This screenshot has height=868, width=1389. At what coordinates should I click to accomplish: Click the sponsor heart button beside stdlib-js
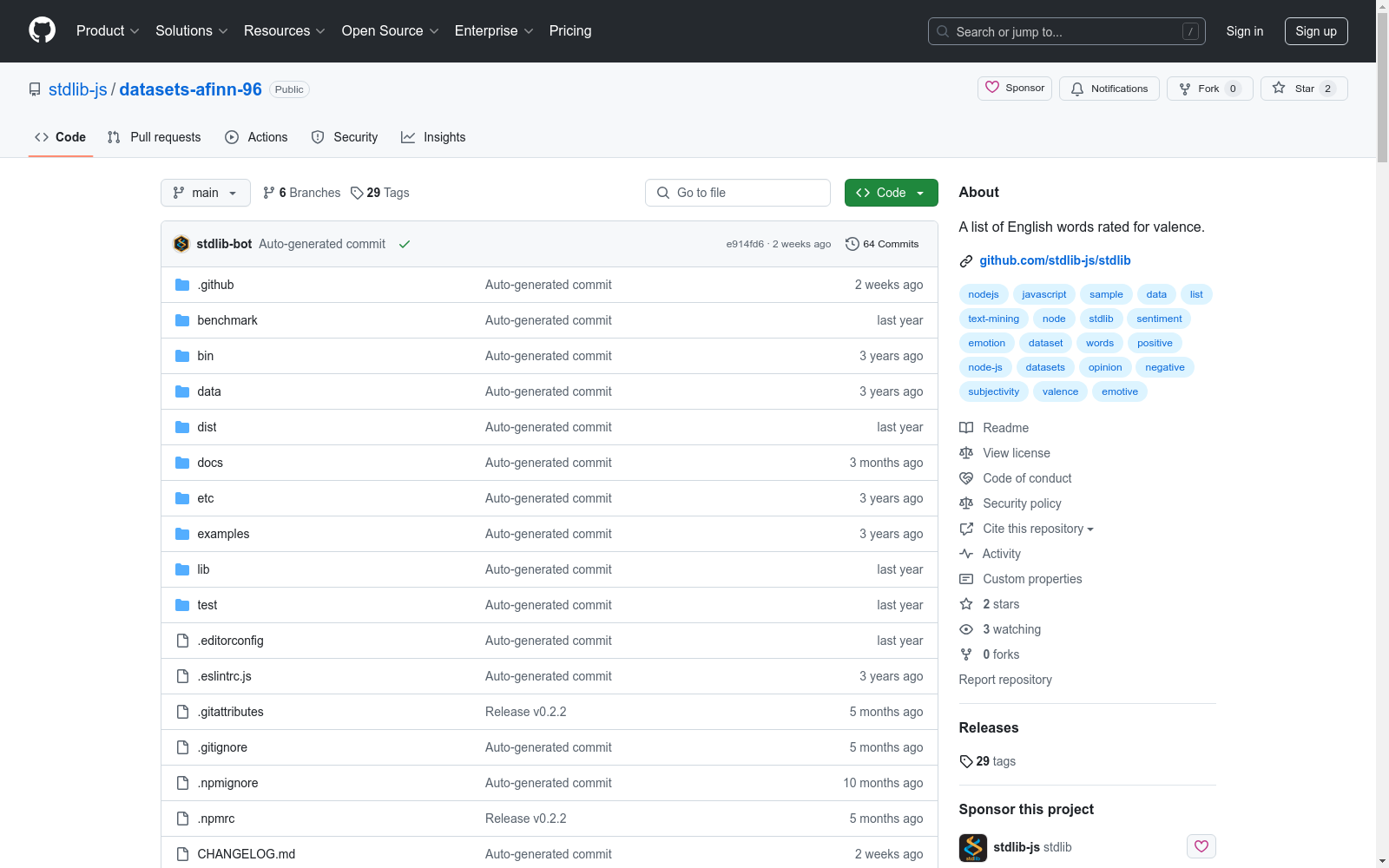pos(1201,846)
